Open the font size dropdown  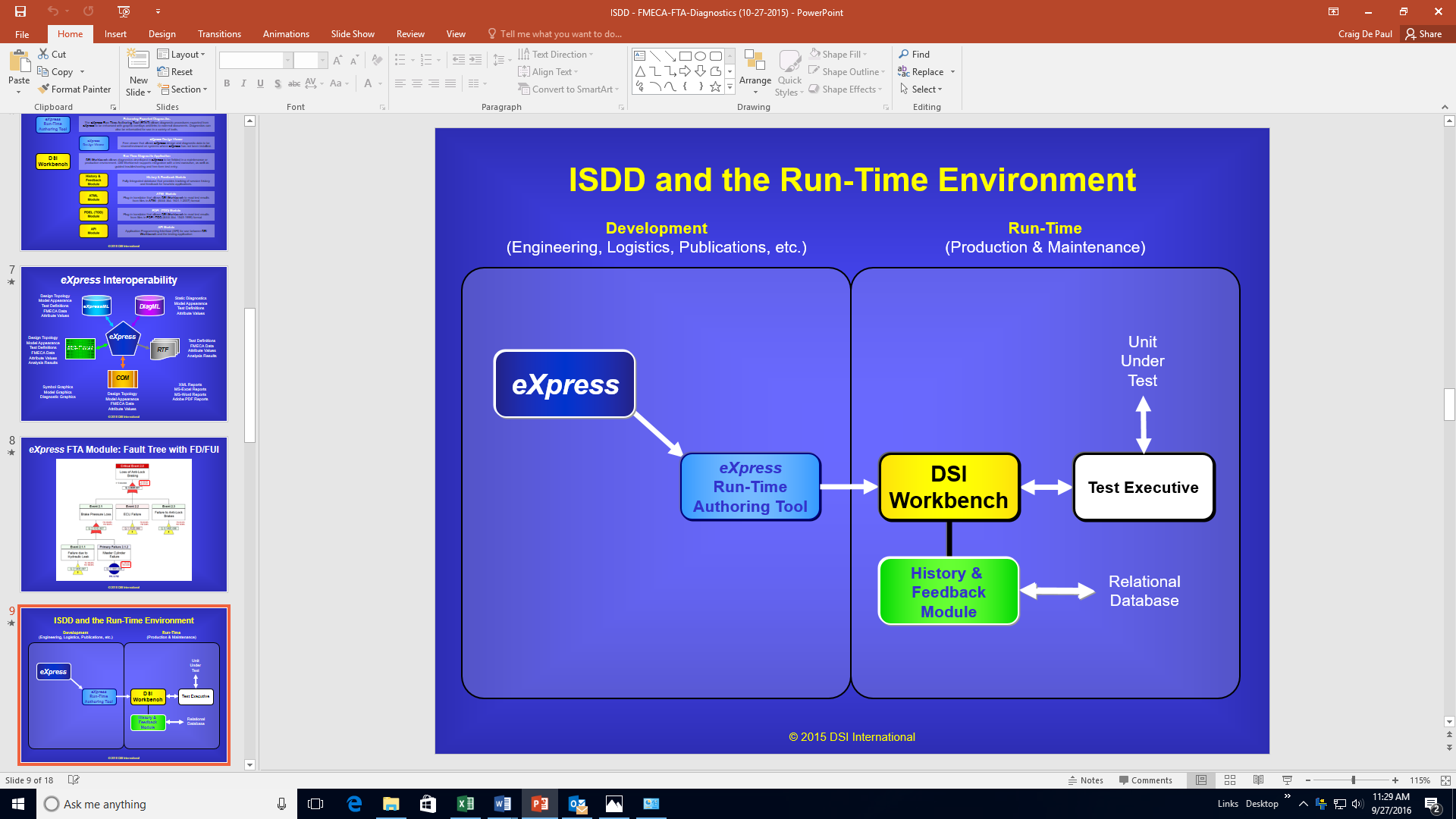click(322, 60)
